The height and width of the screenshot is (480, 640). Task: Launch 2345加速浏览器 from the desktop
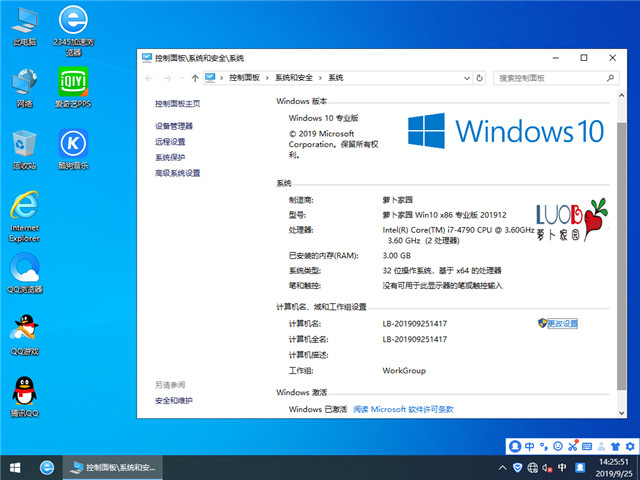pos(73,30)
